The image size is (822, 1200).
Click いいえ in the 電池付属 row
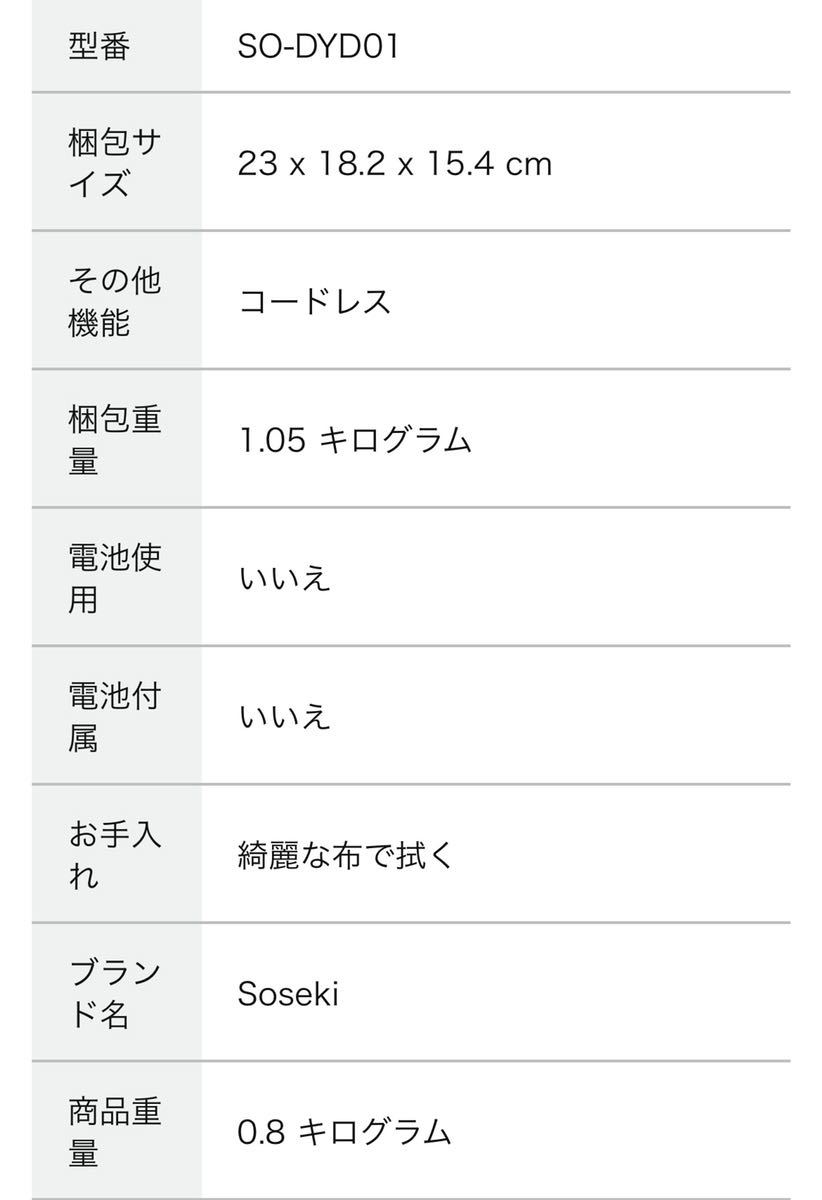click(284, 716)
